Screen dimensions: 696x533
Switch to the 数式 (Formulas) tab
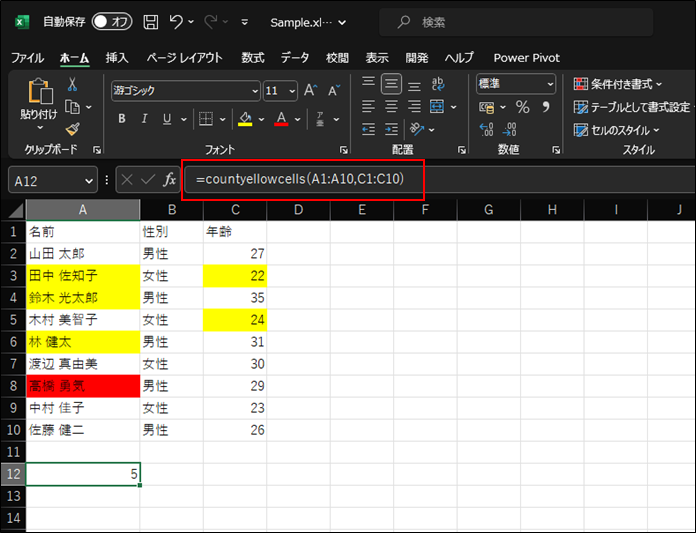click(x=252, y=58)
